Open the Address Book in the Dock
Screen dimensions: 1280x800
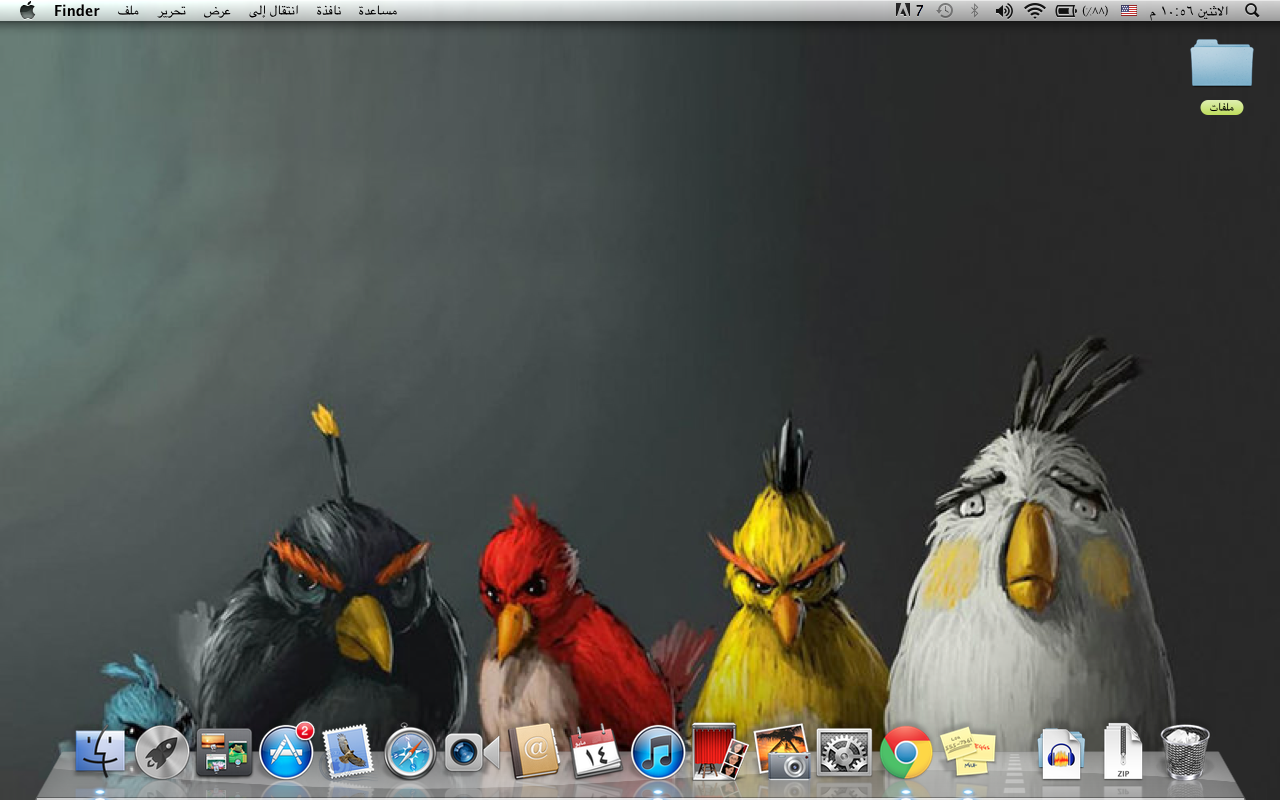[534, 753]
